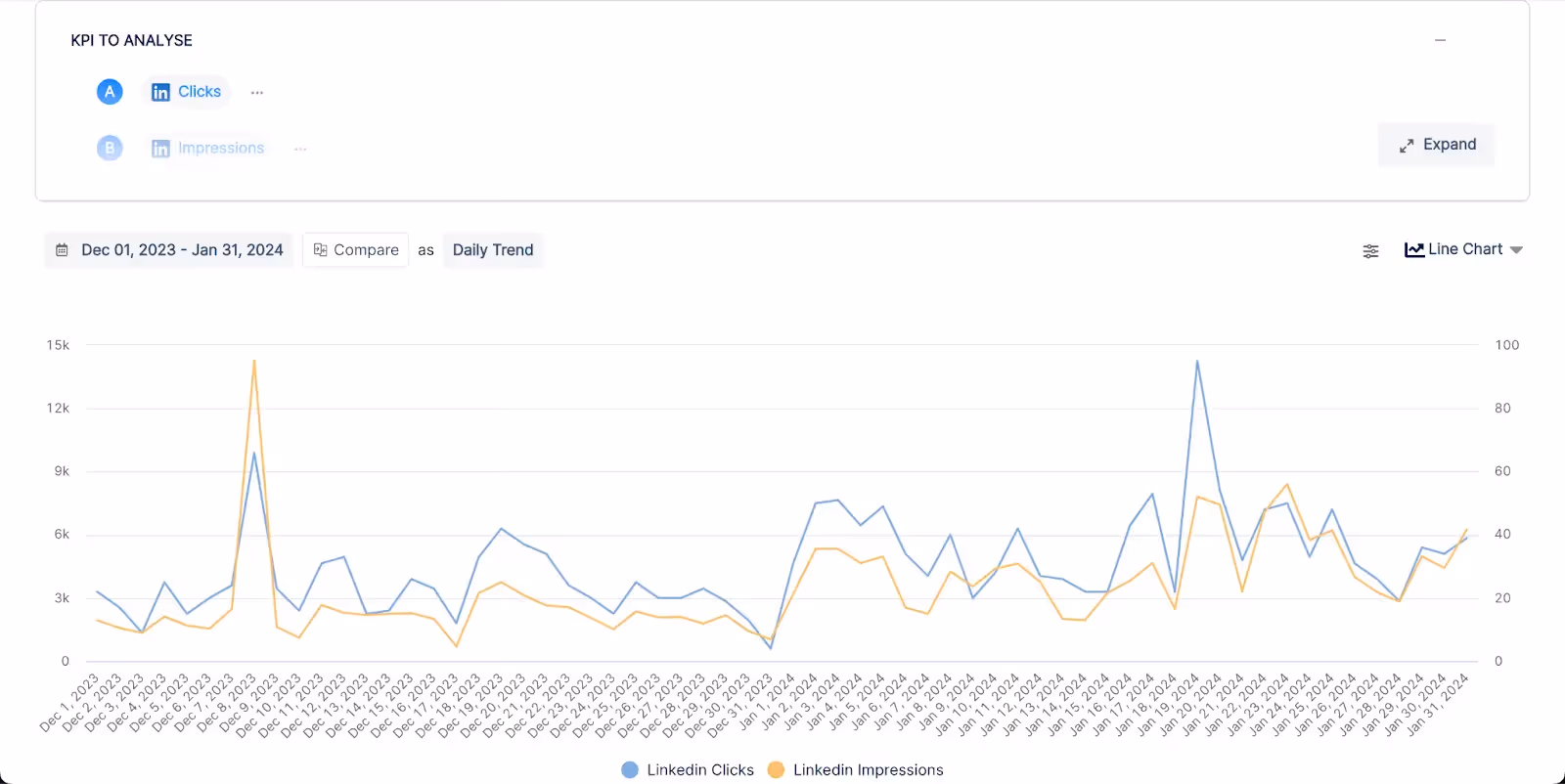Click the blue Linkedin Clicks legend dot

tap(627, 769)
